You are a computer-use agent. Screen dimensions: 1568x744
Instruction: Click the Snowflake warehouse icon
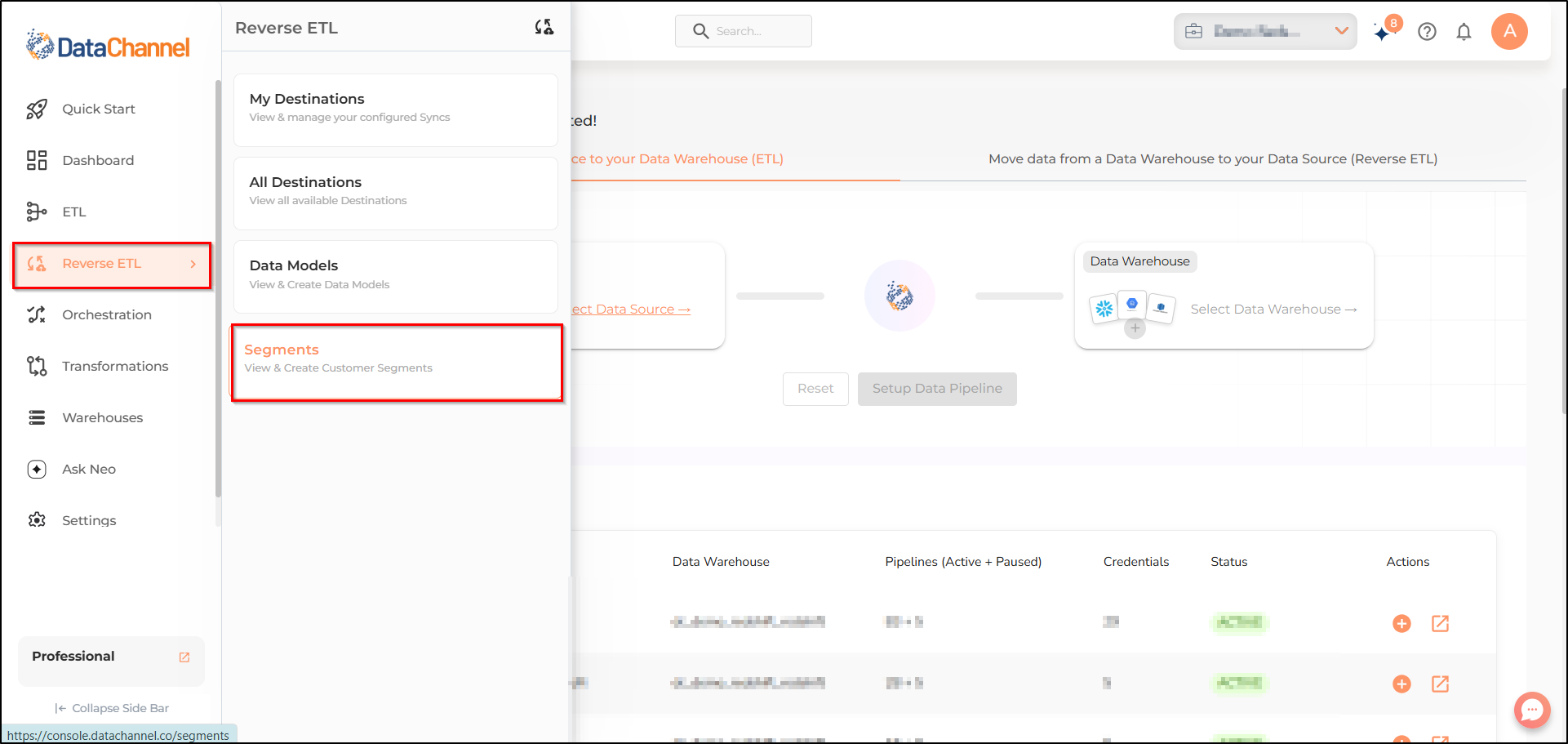1104,309
